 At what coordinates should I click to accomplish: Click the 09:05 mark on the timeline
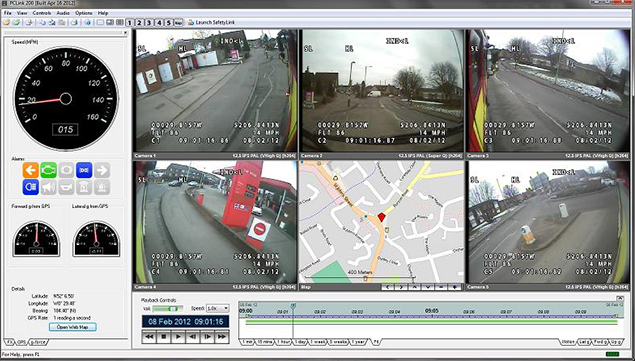(x=432, y=311)
